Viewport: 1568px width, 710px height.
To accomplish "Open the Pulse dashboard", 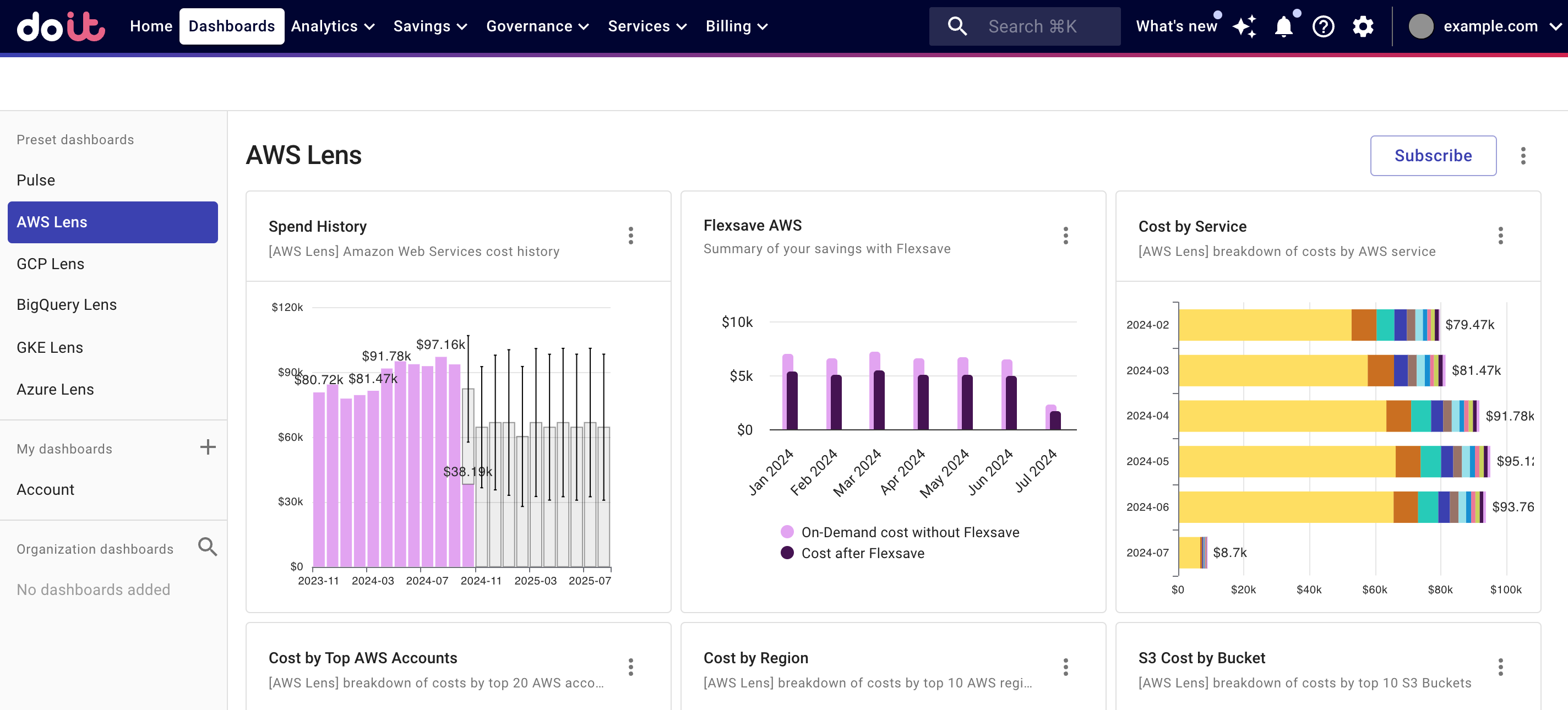I will [36, 180].
